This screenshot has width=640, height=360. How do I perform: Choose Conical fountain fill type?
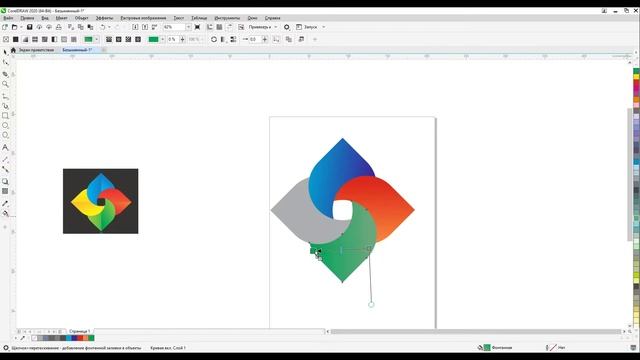[x=128, y=39]
